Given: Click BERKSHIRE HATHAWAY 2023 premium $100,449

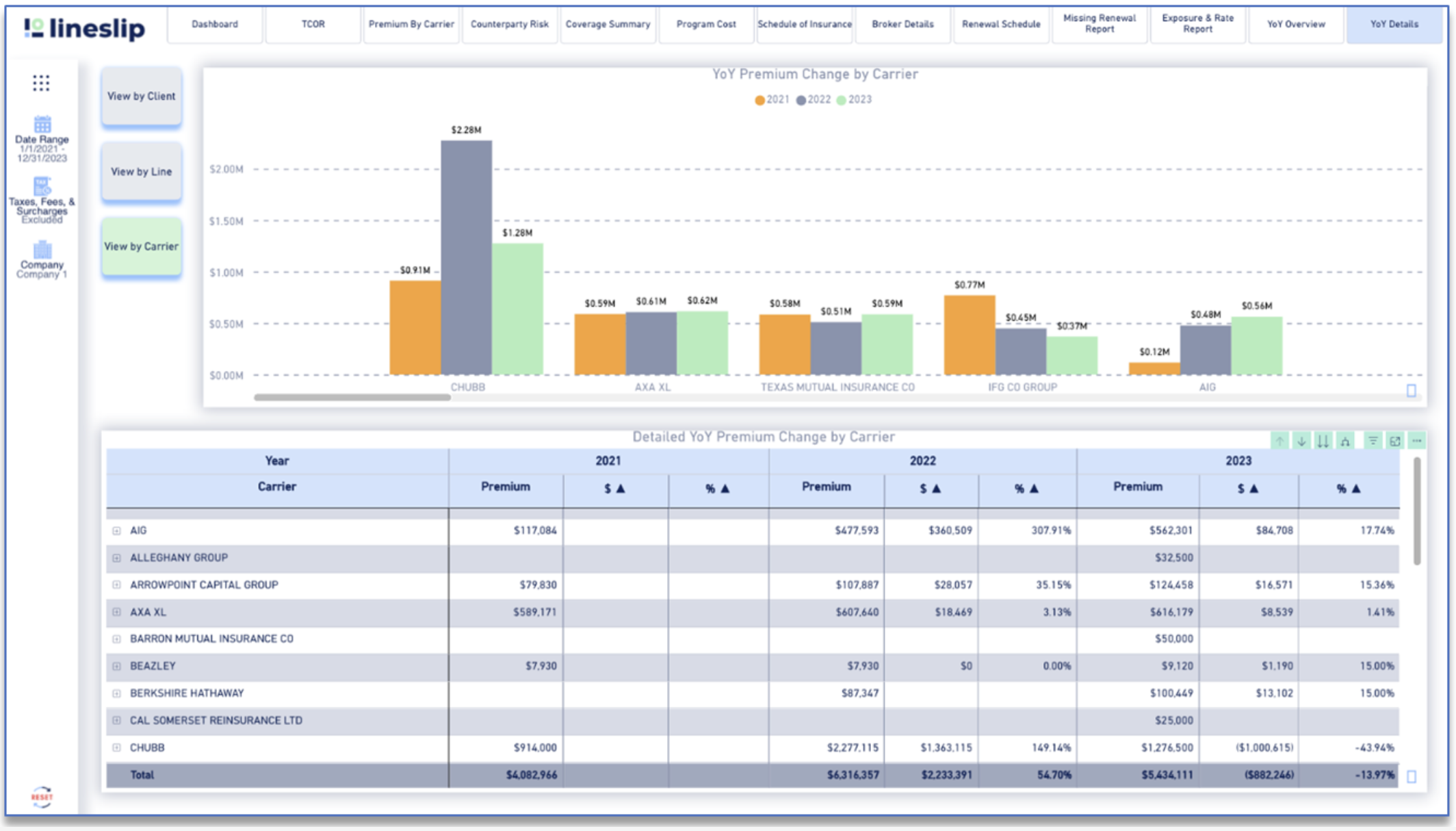Looking at the screenshot, I should [1171, 693].
